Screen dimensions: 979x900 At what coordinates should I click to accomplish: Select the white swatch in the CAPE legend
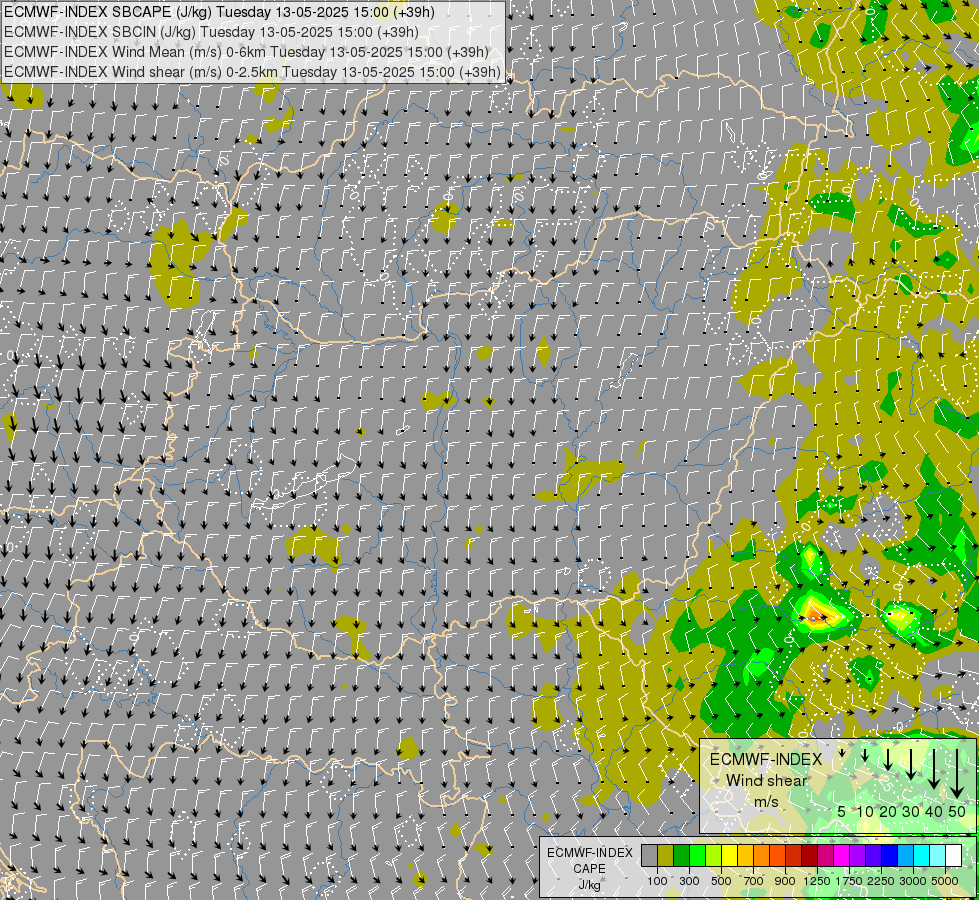(x=953, y=856)
